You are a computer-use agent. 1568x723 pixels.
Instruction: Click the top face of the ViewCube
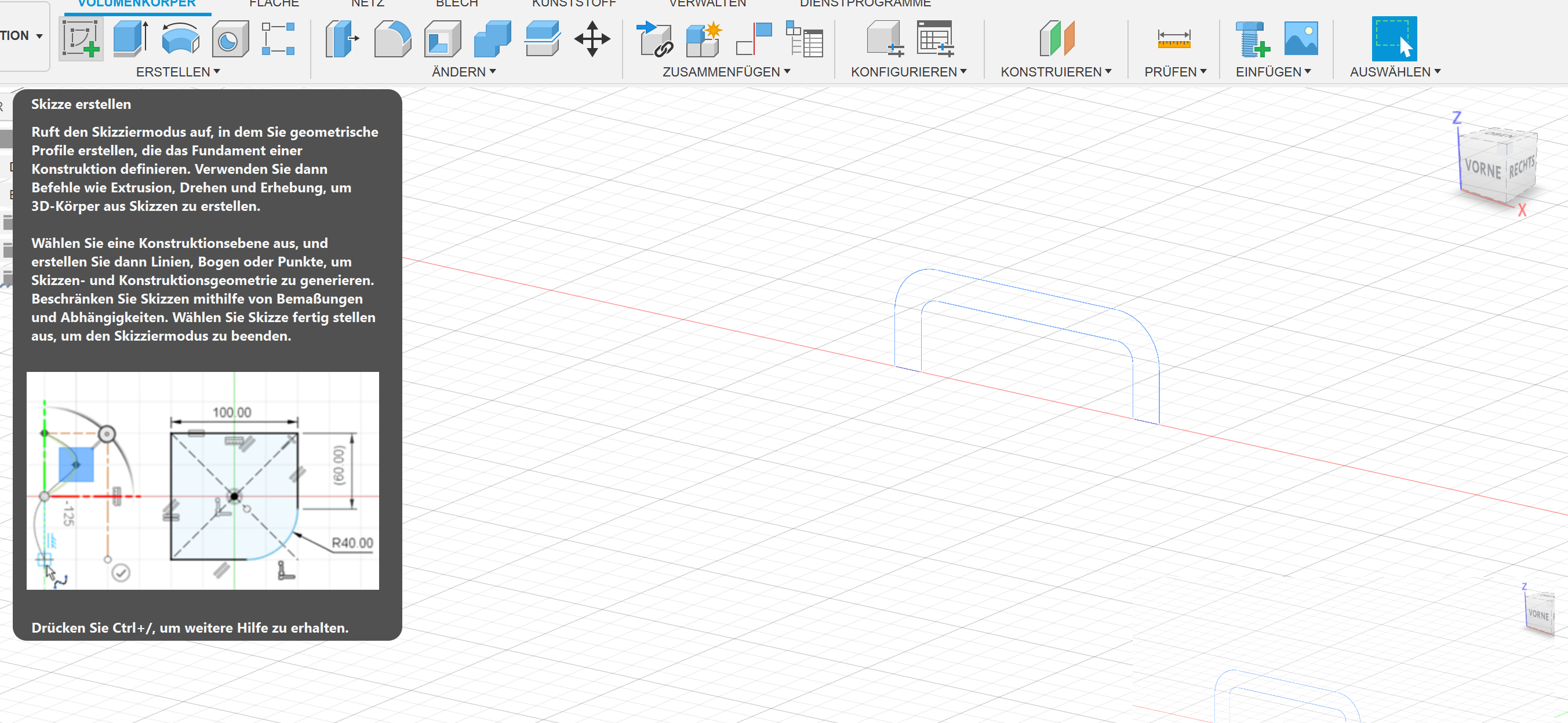click(x=1498, y=136)
